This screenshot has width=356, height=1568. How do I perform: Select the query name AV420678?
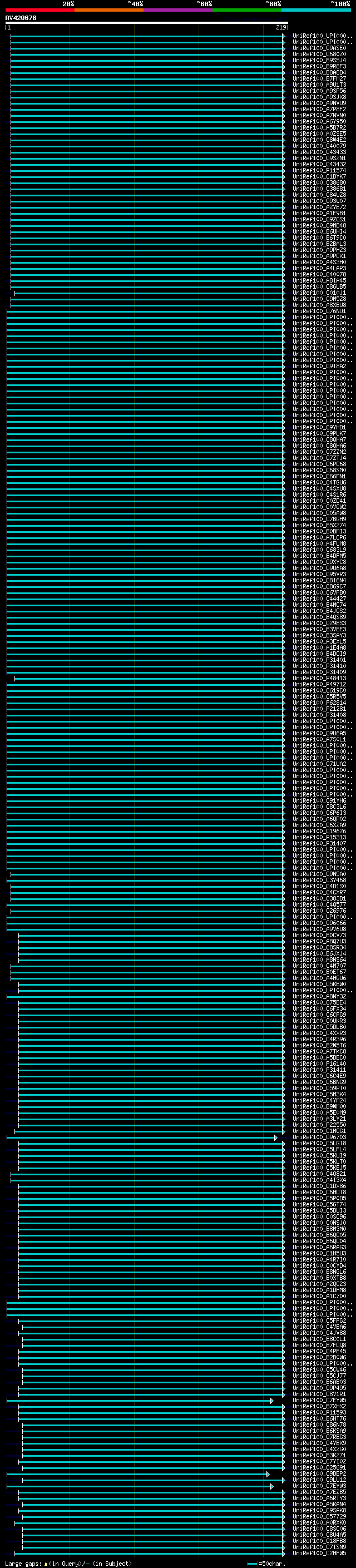point(21,18)
